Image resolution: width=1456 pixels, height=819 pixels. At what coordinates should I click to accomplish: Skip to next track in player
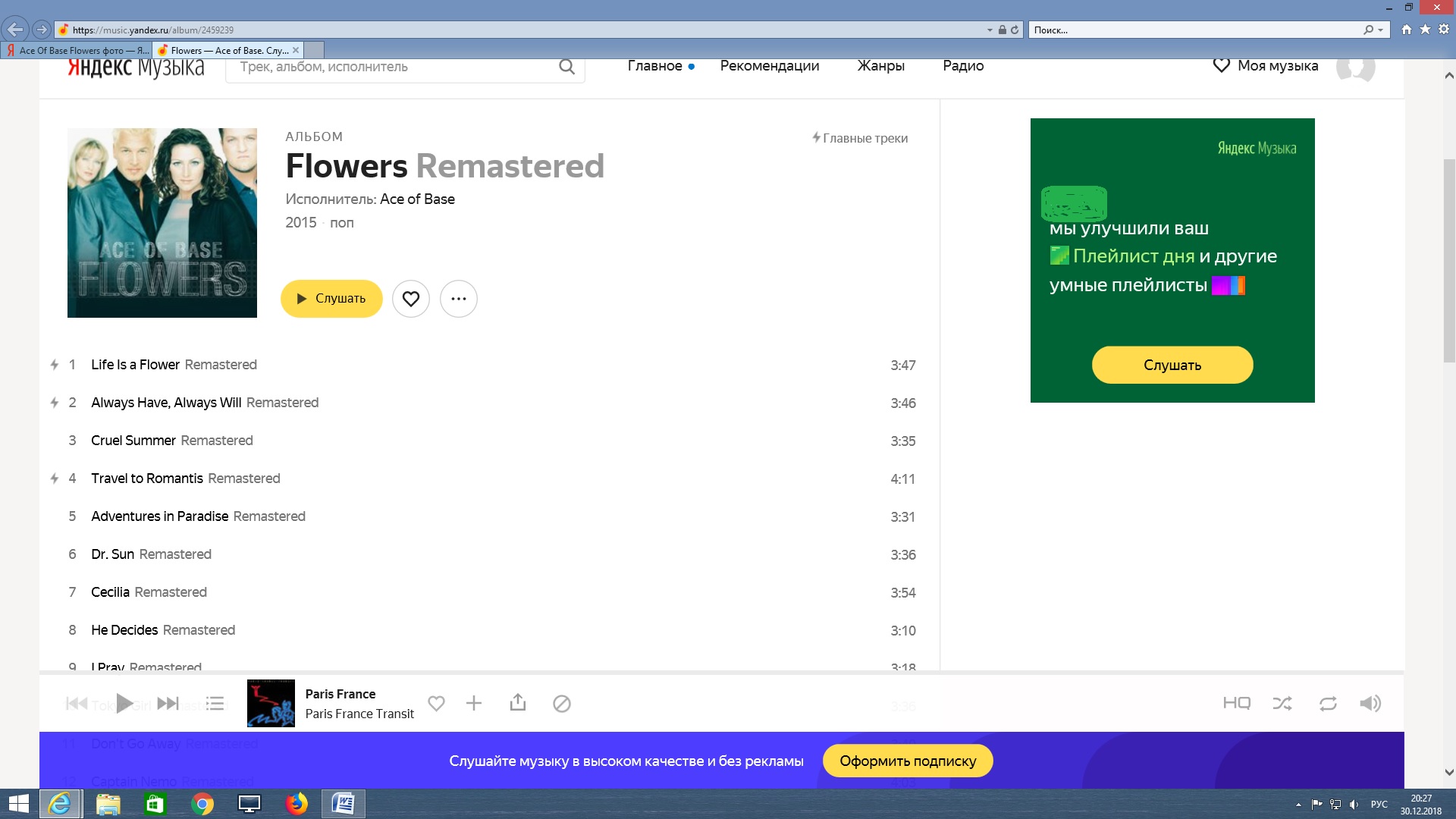pos(168,704)
